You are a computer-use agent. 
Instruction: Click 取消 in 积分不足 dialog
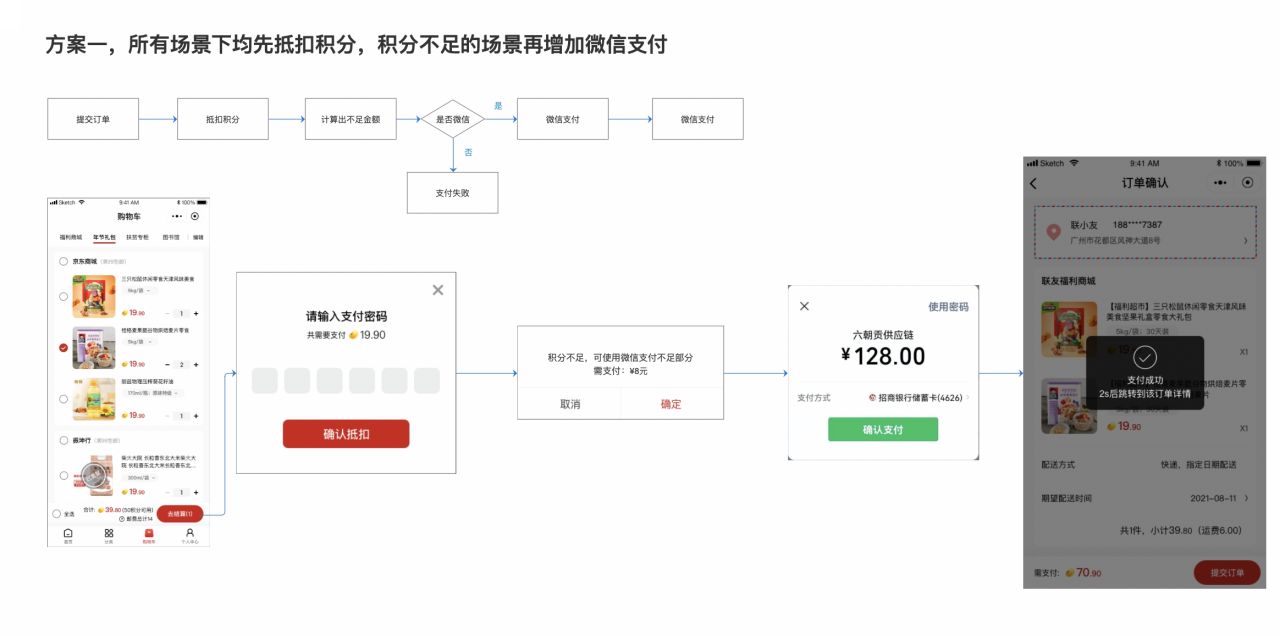click(x=570, y=404)
